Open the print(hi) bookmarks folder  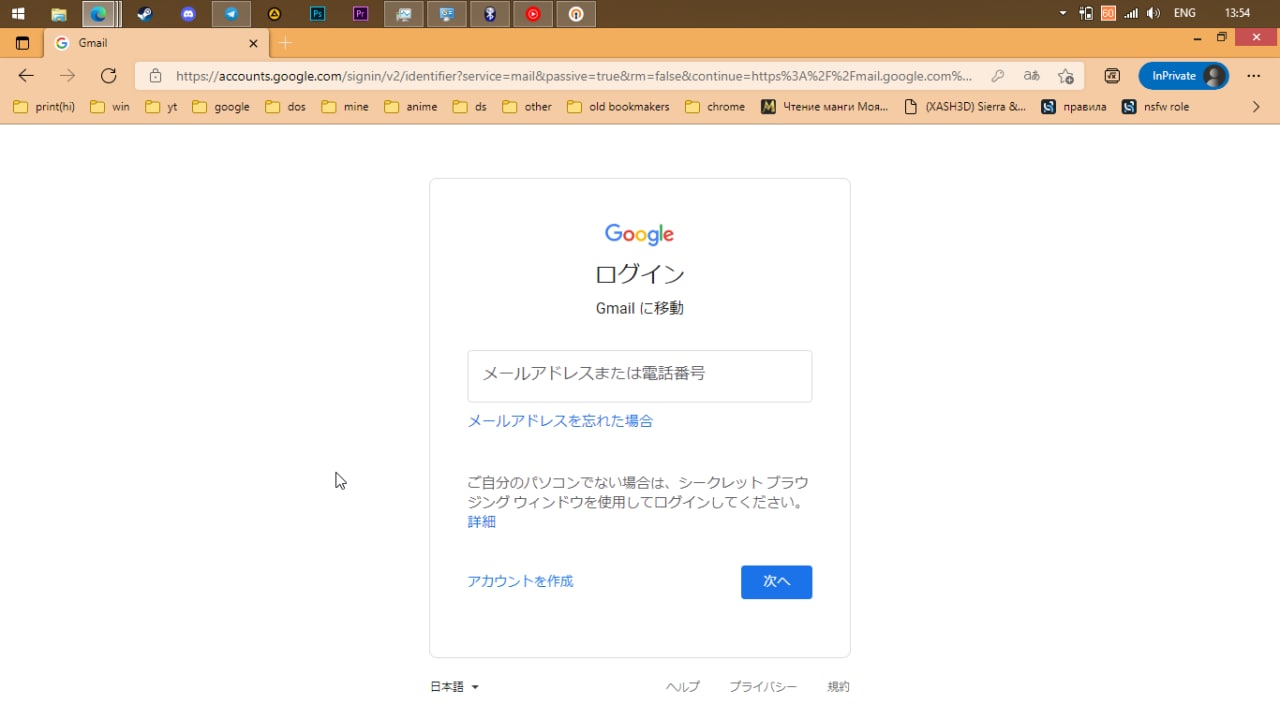45,107
